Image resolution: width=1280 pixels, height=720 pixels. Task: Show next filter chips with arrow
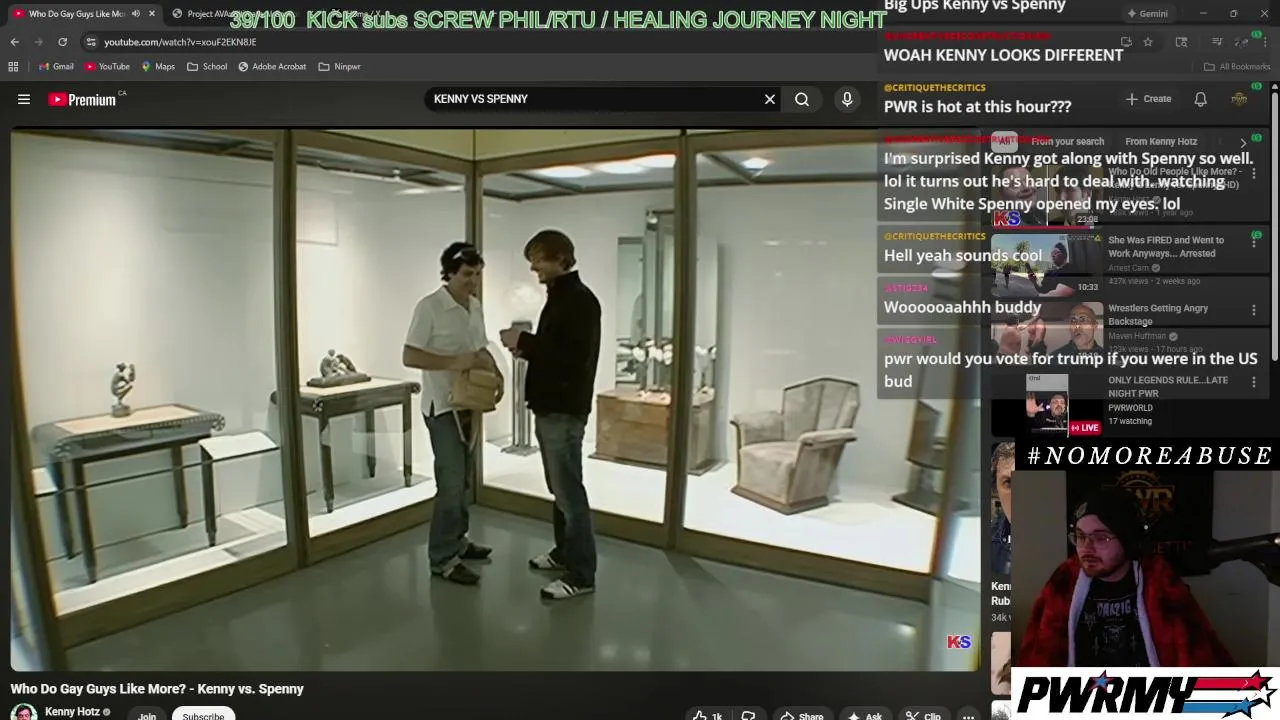(1243, 142)
